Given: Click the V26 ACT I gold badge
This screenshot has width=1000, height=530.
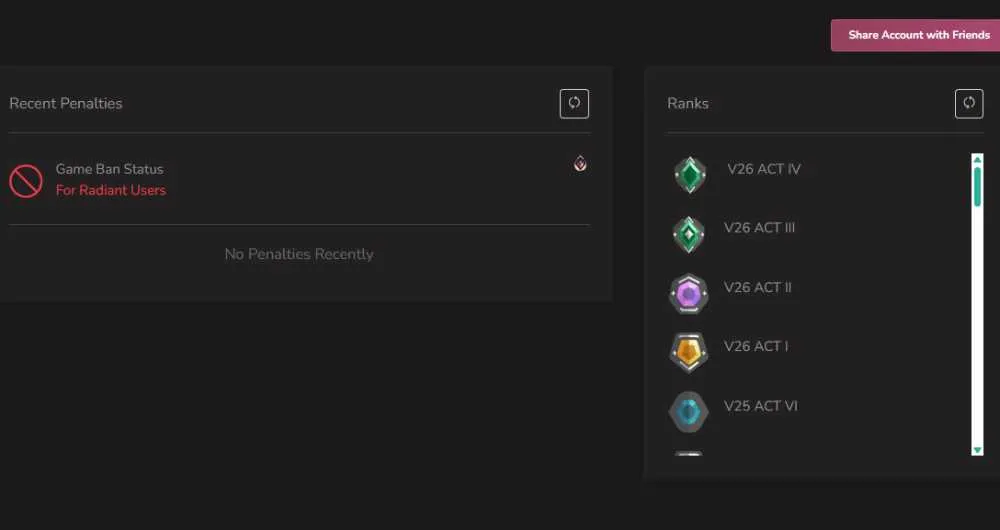Looking at the screenshot, I should (x=689, y=353).
